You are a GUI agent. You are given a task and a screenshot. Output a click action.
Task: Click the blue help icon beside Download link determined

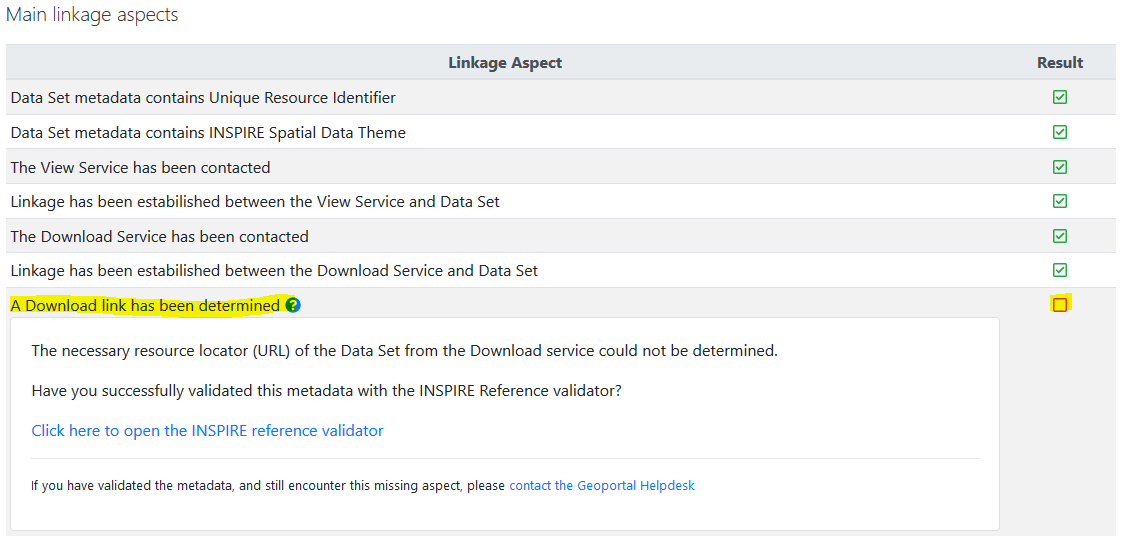[292, 305]
